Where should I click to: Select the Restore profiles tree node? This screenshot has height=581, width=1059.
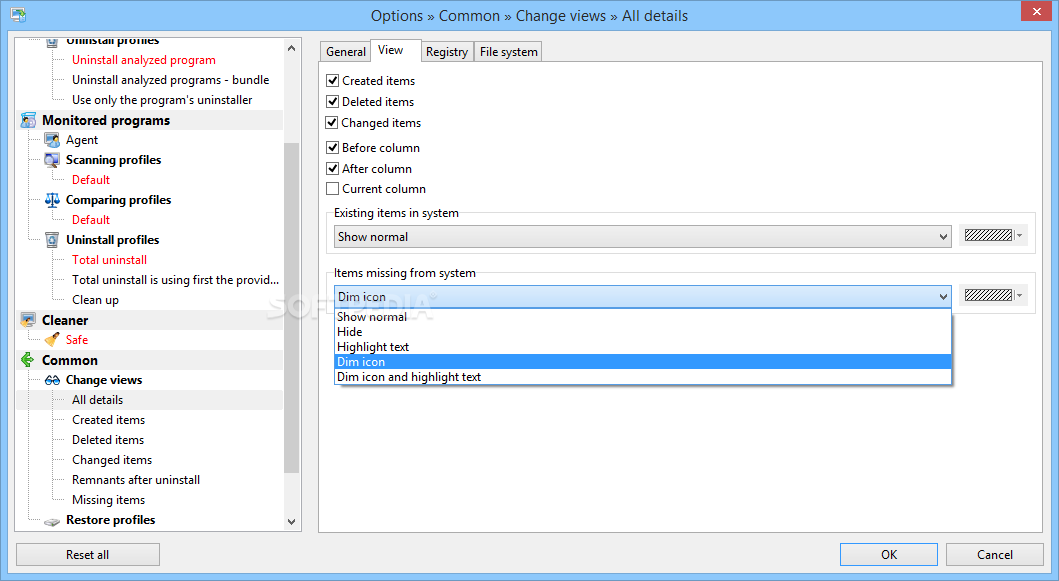(x=111, y=520)
